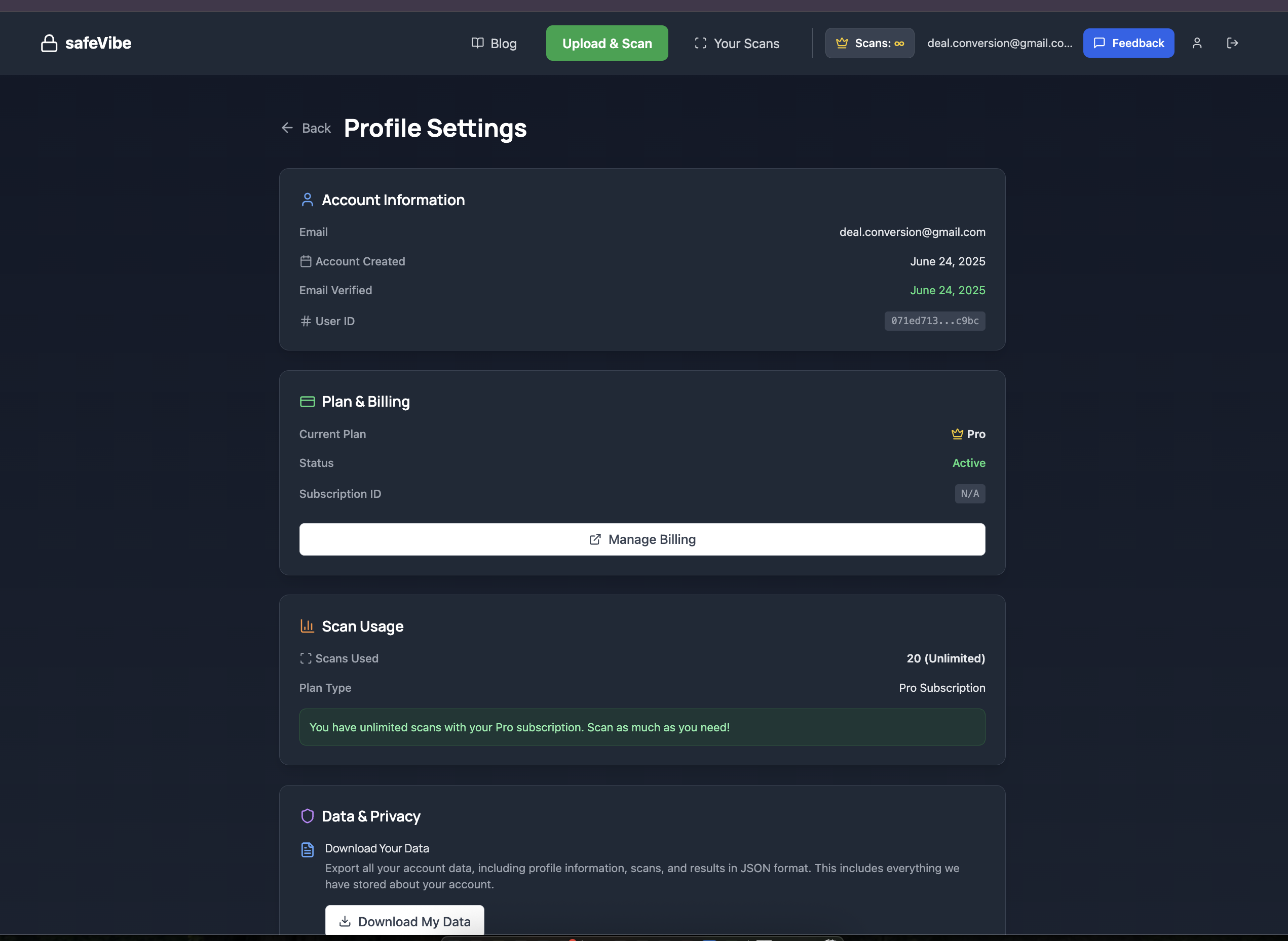Click the Subscription ID N/A badge
This screenshot has height=941, width=1288.
[x=969, y=494]
